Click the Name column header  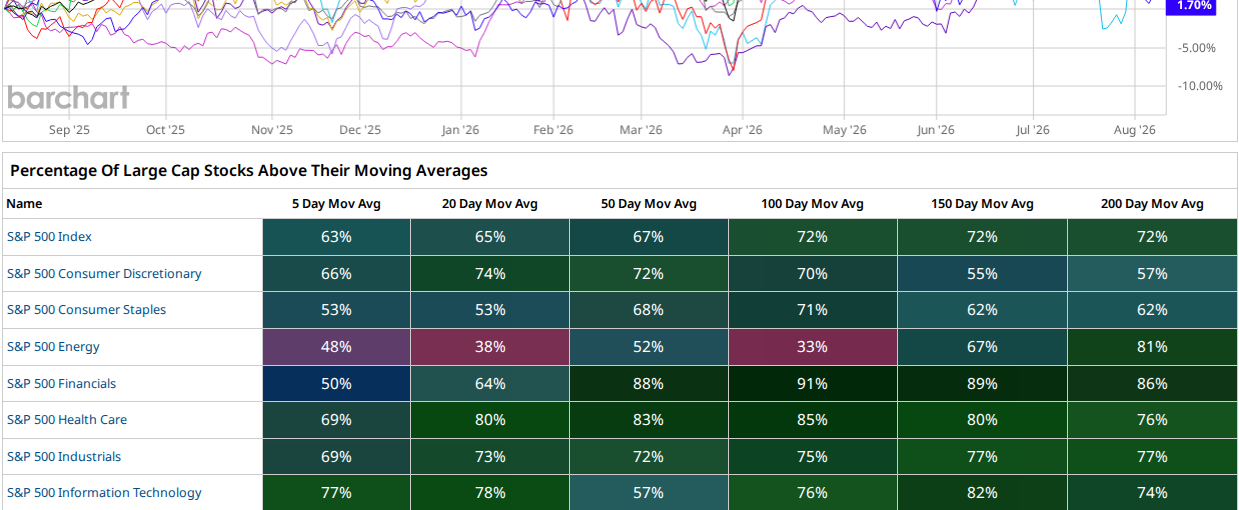coord(24,203)
